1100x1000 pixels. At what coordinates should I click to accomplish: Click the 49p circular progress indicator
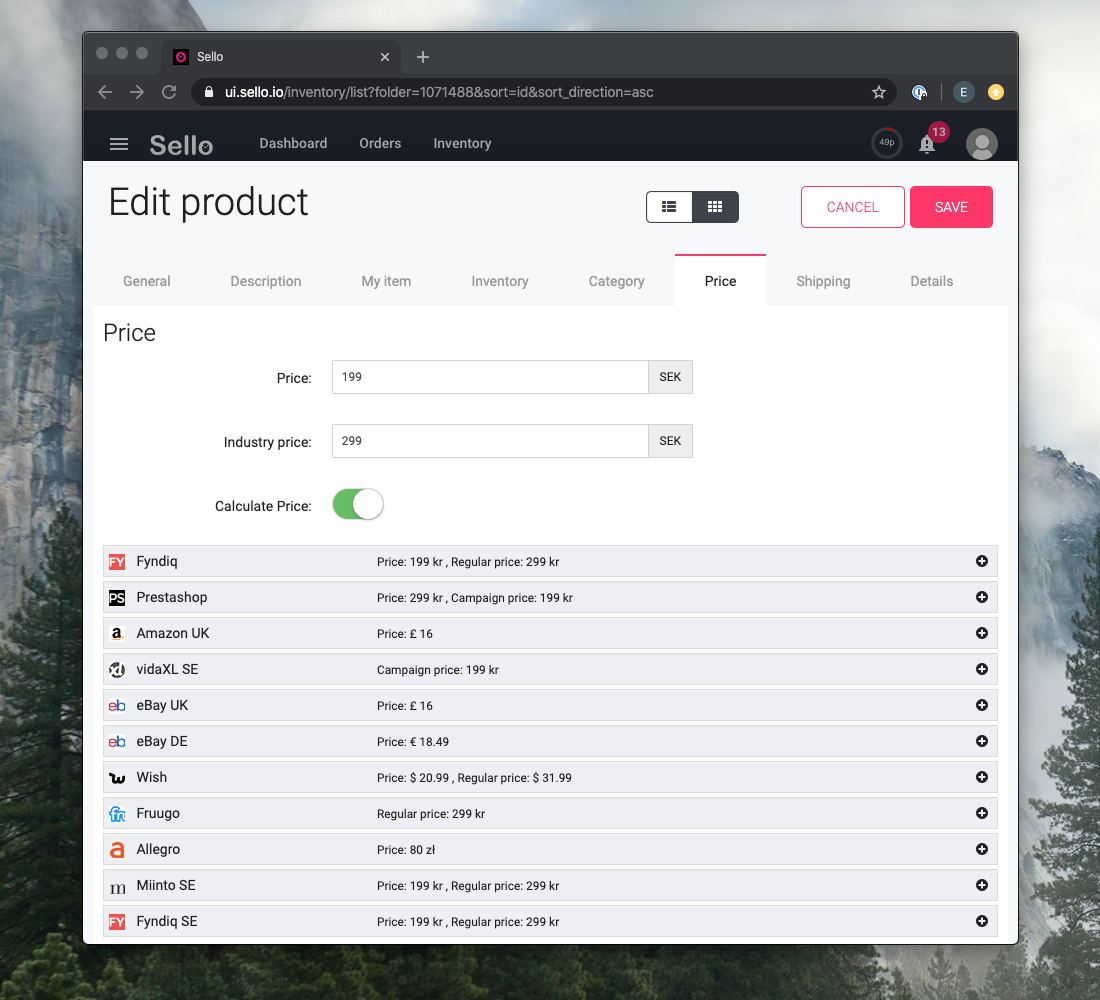[x=887, y=142]
